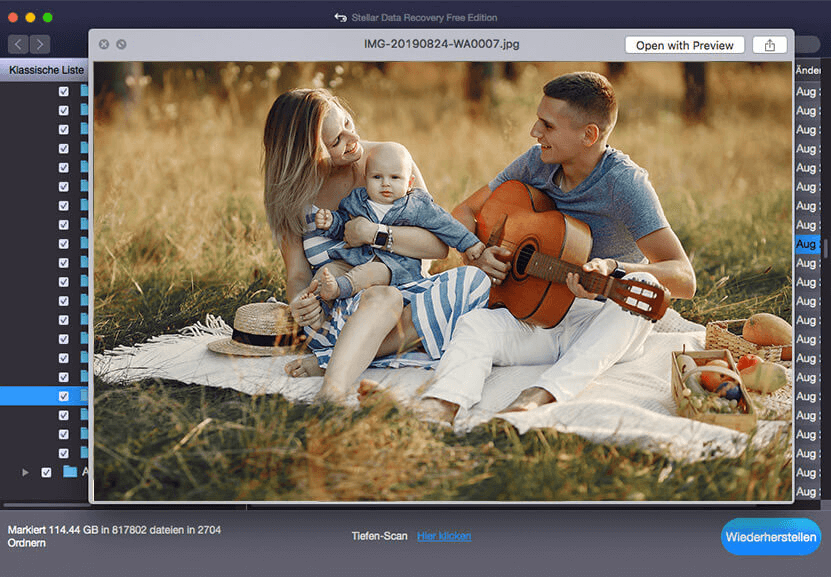Click the forward navigation arrow
The width and height of the screenshot is (831, 577).
tap(40, 44)
